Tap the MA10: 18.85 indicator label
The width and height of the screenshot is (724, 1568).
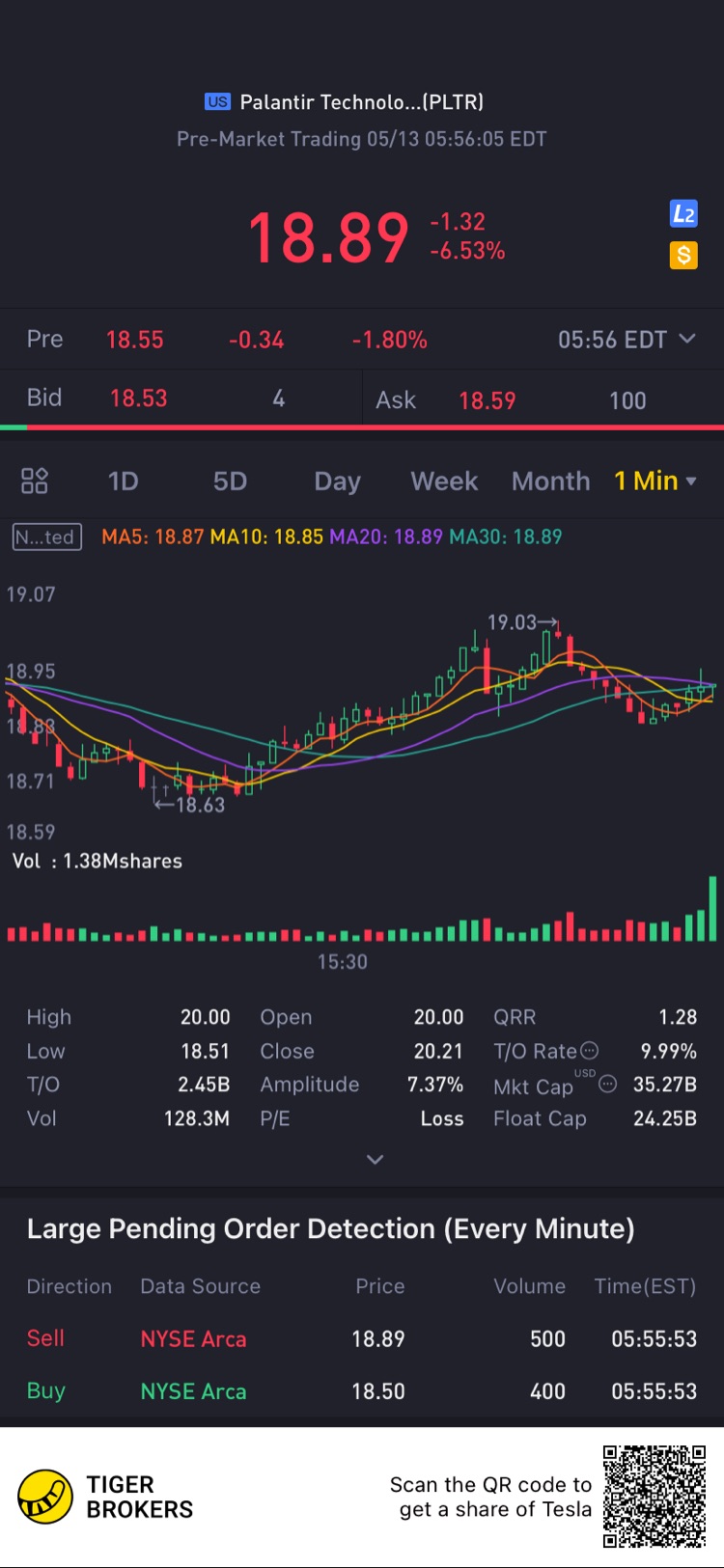click(267, 536)
